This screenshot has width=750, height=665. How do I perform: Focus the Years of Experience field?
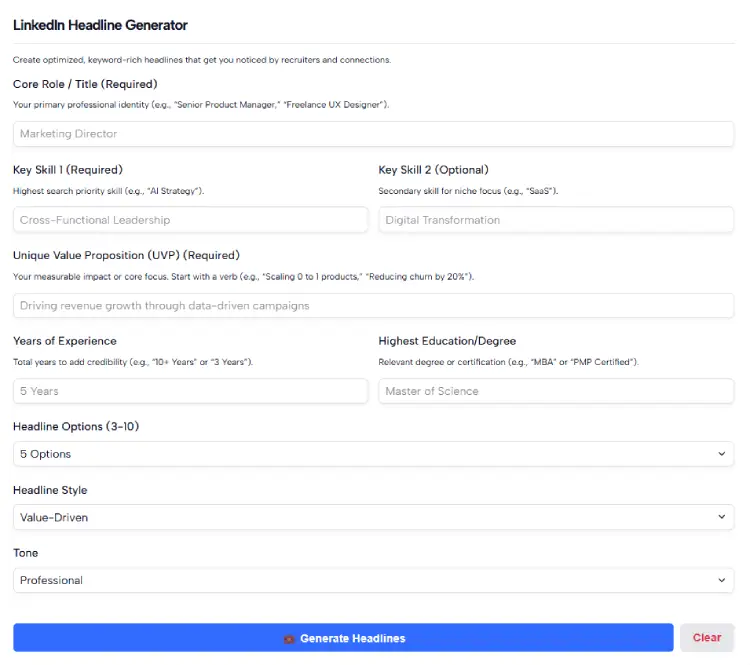coord(191,391)
